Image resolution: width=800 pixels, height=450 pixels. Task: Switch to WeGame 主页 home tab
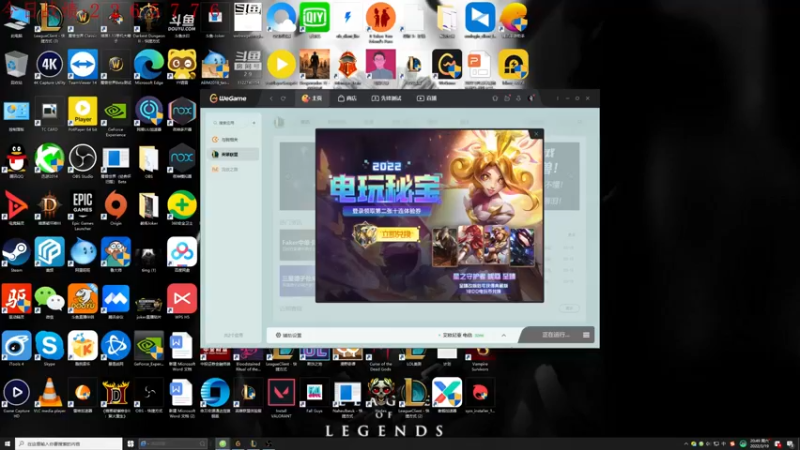(x=312, y=98)
